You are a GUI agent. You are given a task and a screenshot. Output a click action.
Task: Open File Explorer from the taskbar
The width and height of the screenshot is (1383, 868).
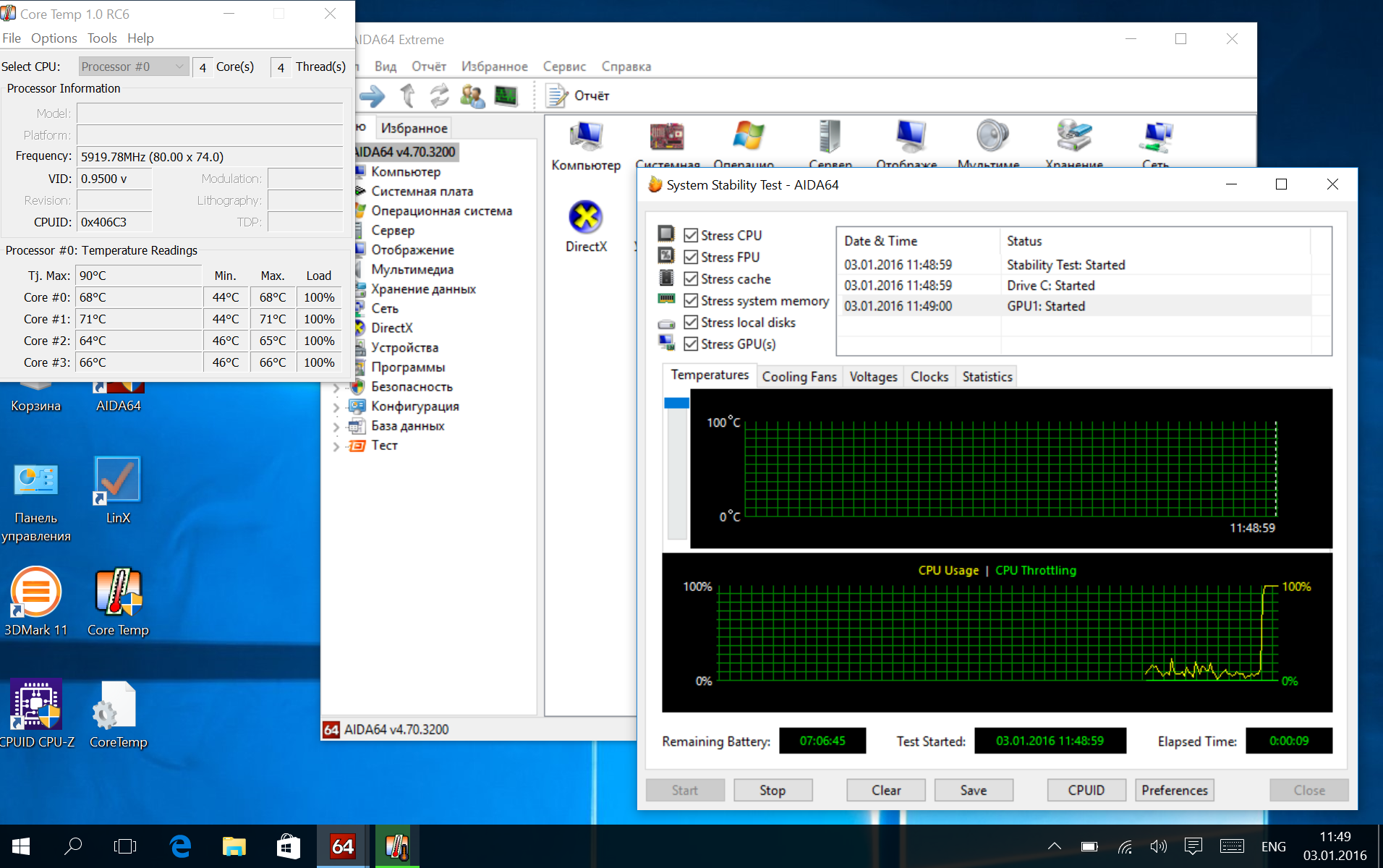(234, 846)
